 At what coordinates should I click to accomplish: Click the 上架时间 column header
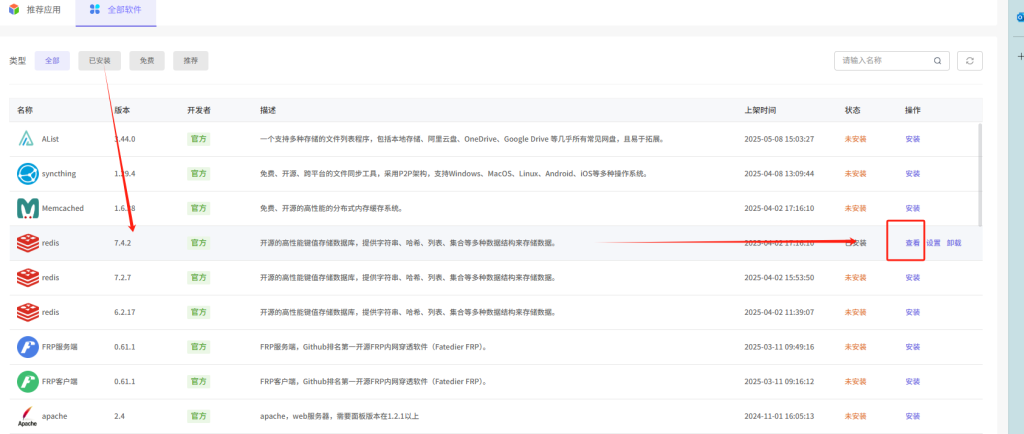coord(760,110)
